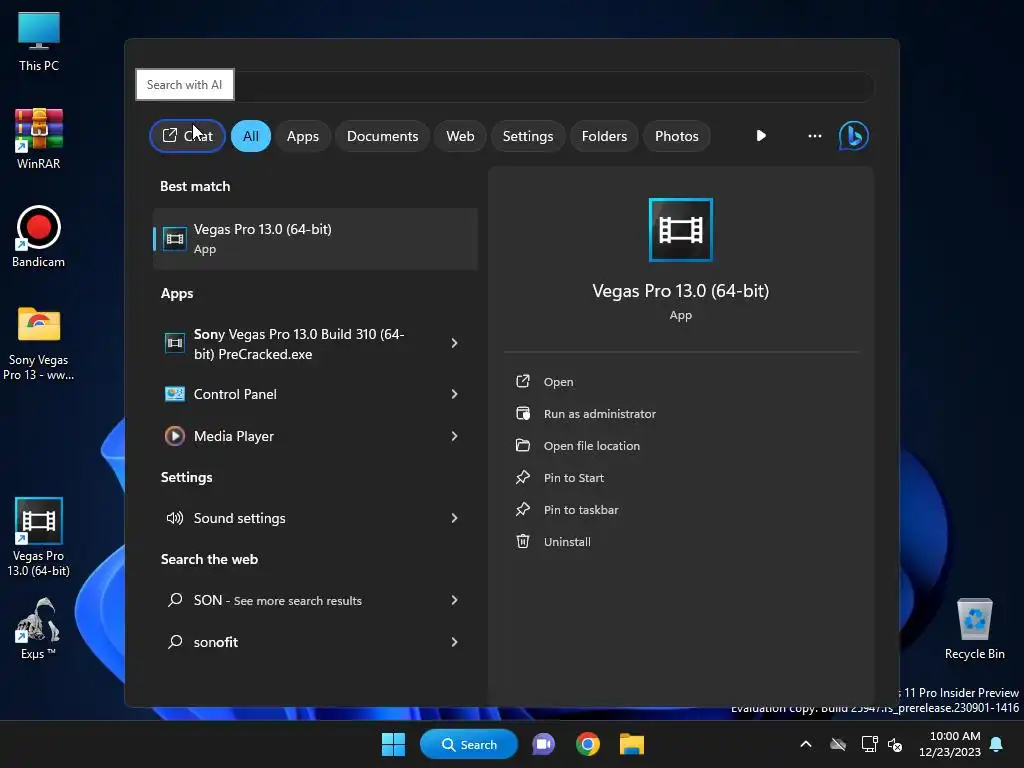Click the Uninstall trash icon

pos(523,541)
